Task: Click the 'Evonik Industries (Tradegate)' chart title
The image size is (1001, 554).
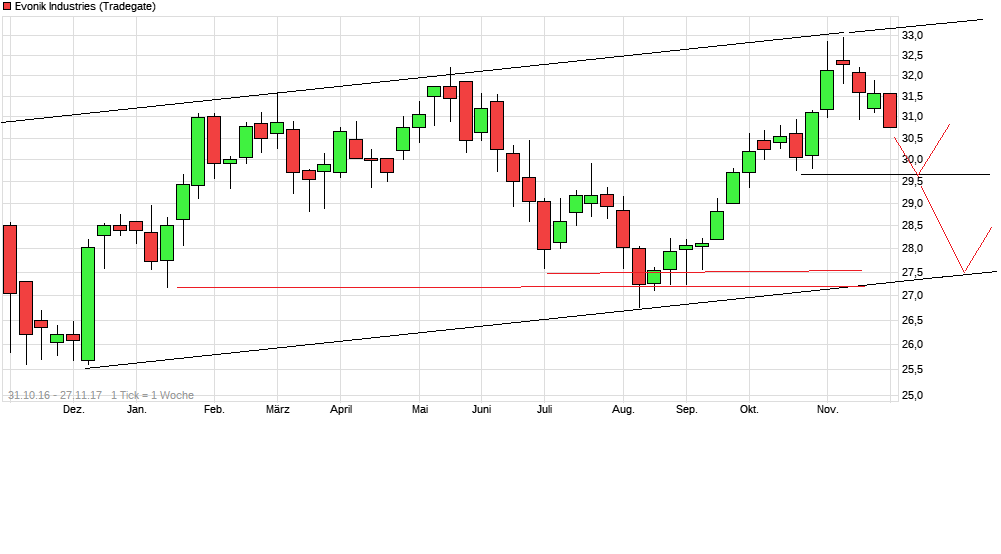Action: click(85, 7)
